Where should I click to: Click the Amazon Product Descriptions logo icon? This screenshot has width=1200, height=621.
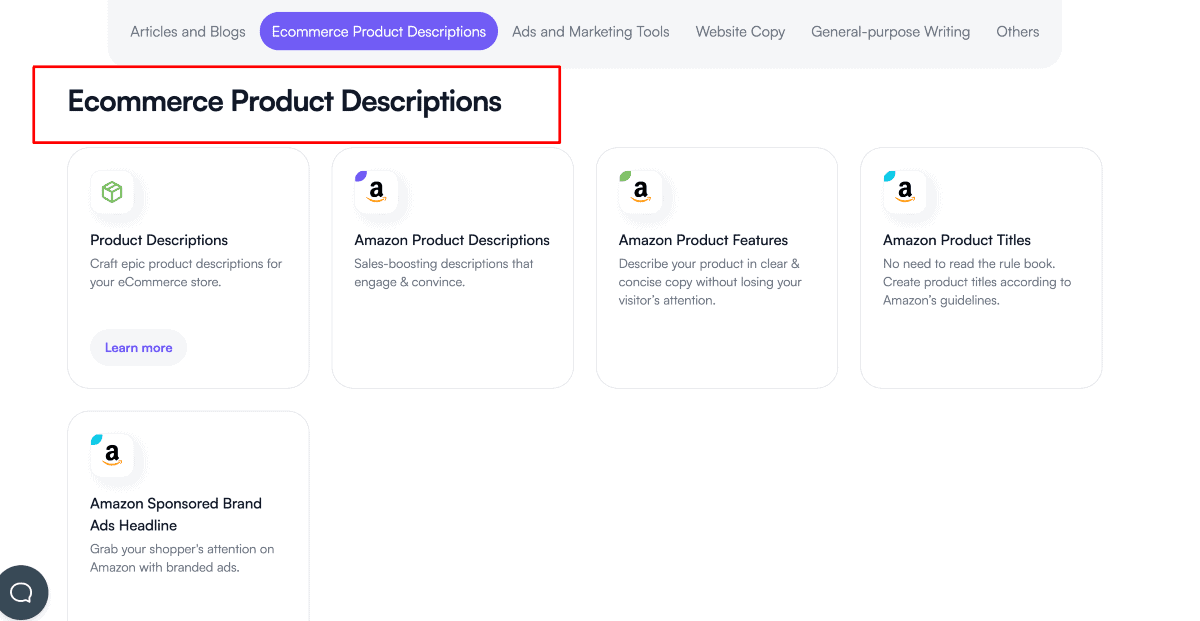[376, 192]
